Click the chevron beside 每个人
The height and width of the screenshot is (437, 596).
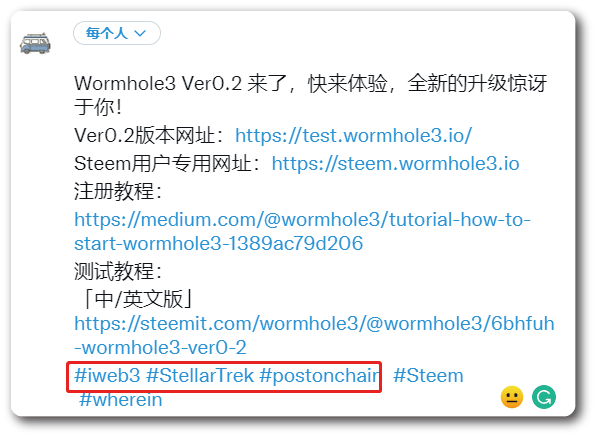click(x=140, y=33)
